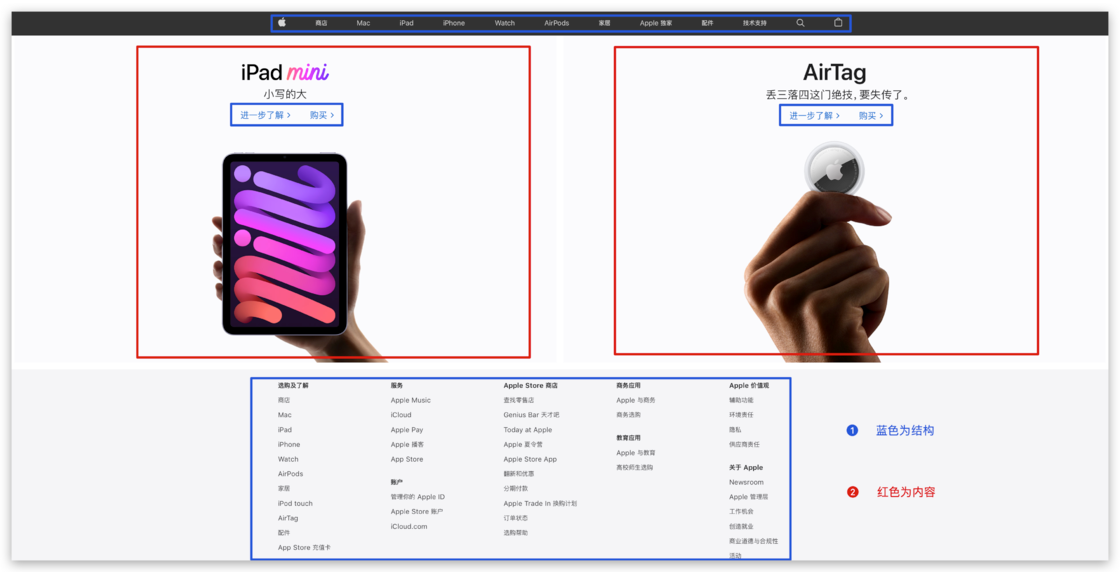
Task: Open iPod touch link in the footer
Action: [296, 503]
